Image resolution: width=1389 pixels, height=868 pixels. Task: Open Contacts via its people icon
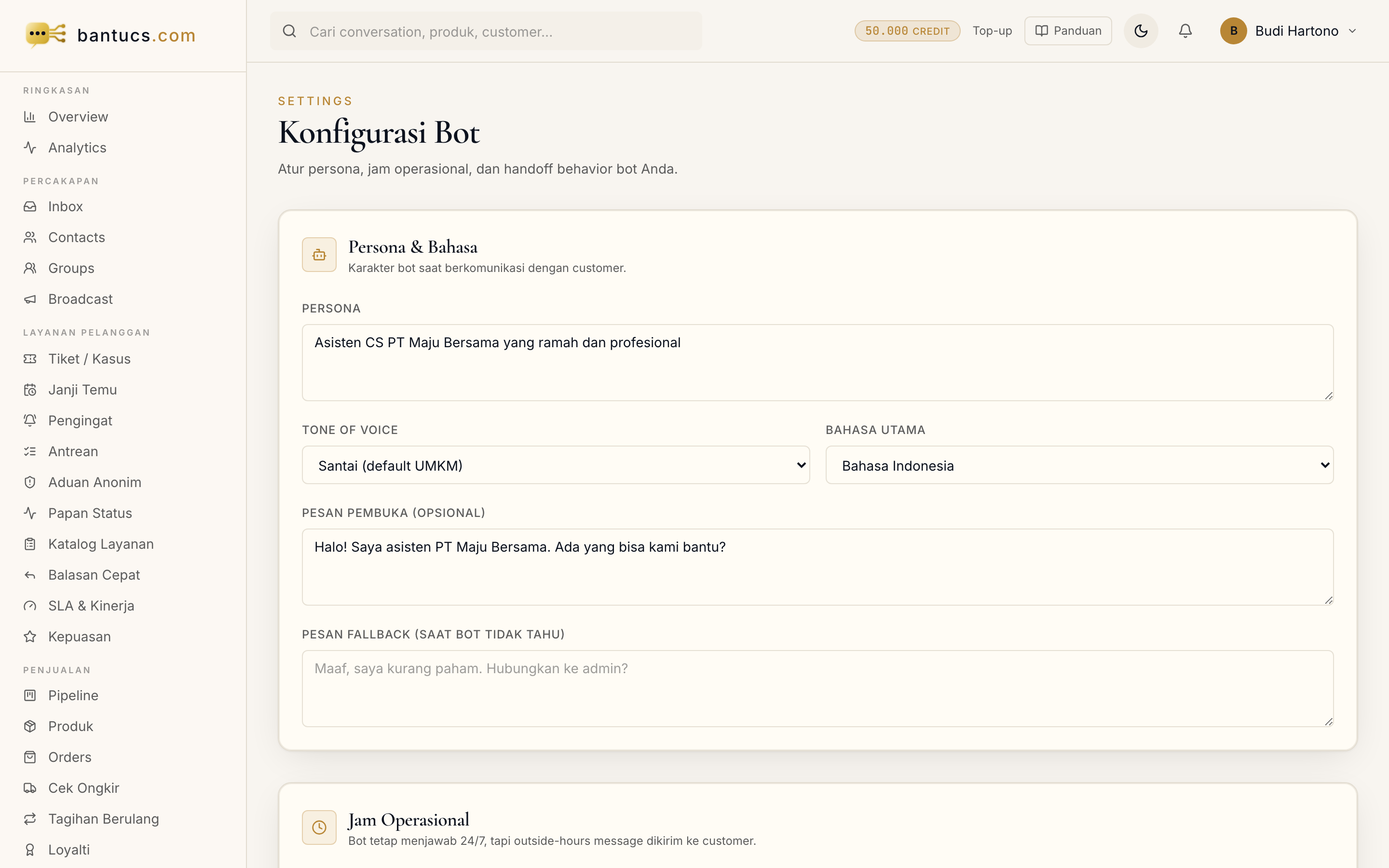(x=30, y=238)
